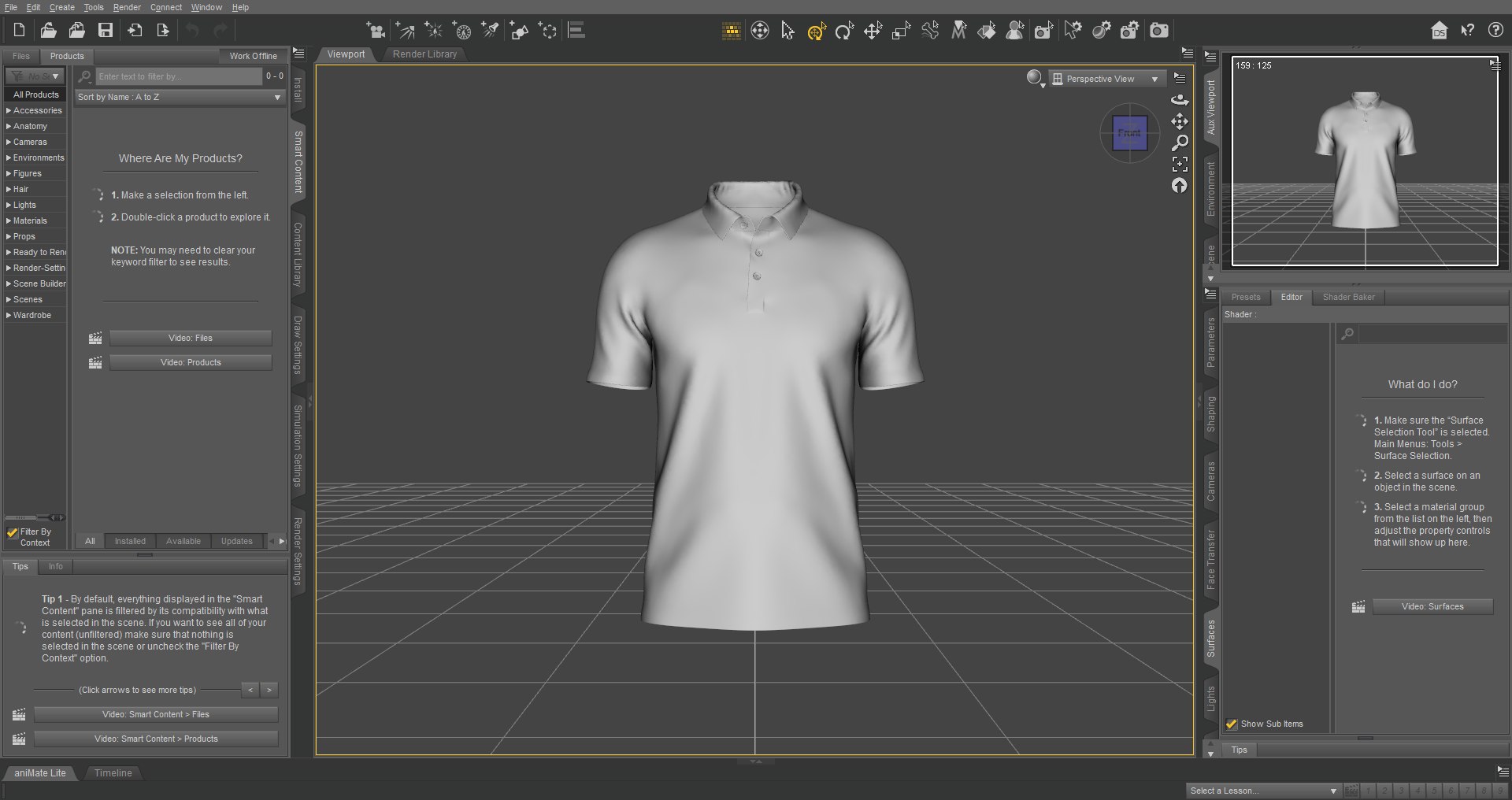
Task: Switch to Render Library tab
Action: coord(424,54)
